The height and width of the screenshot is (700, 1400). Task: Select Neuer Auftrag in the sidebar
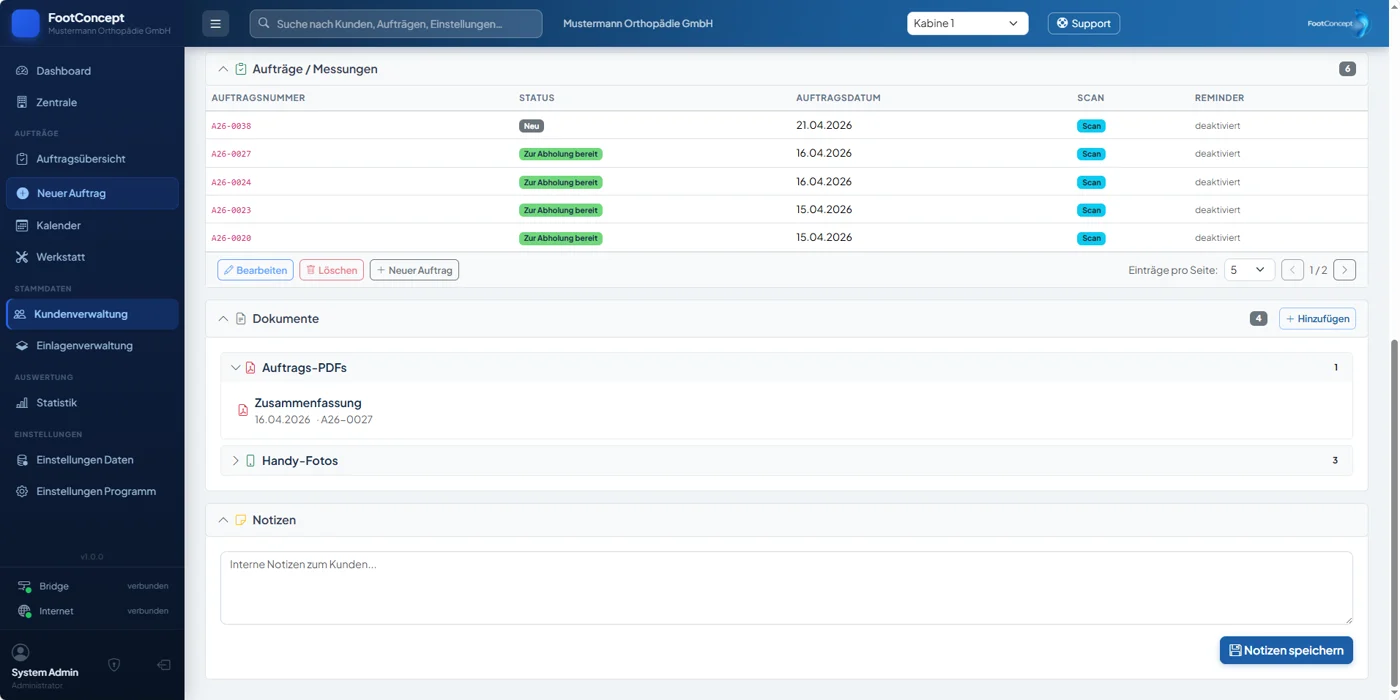(x=92, y=193)
